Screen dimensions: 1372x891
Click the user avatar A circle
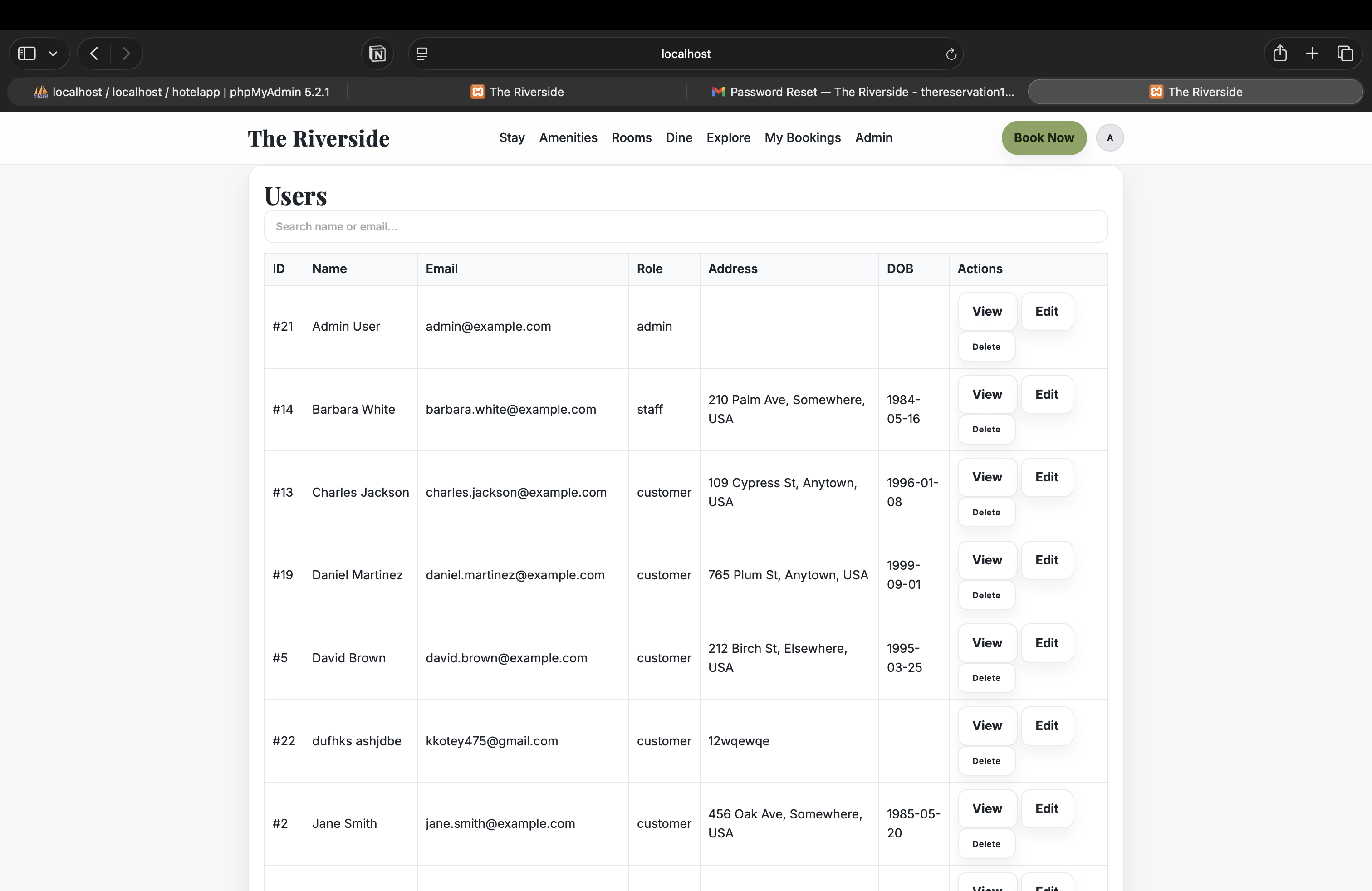pos(1109,138)
